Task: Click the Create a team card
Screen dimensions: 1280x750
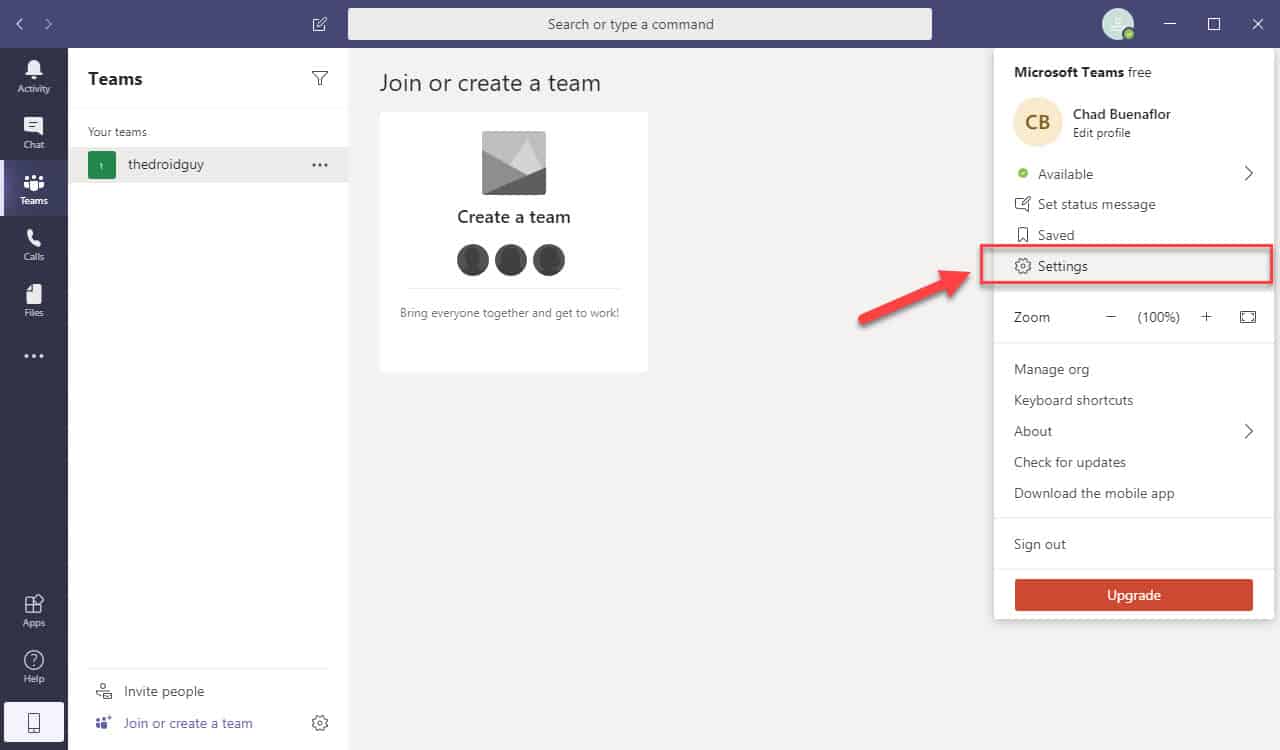Action: click(x=514, y=242)
